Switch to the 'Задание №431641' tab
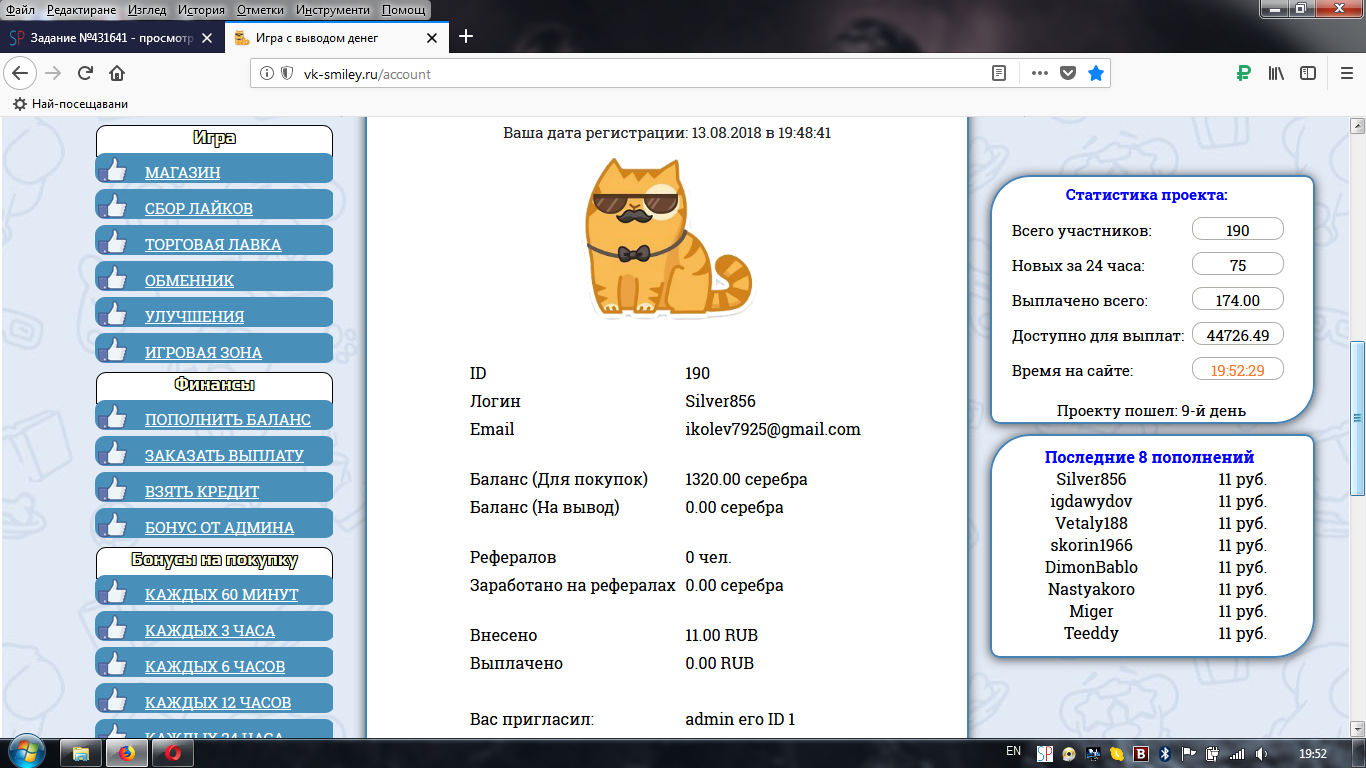Image resolution: width=1366 pixels, height=768 pixels. coord(111,38)
